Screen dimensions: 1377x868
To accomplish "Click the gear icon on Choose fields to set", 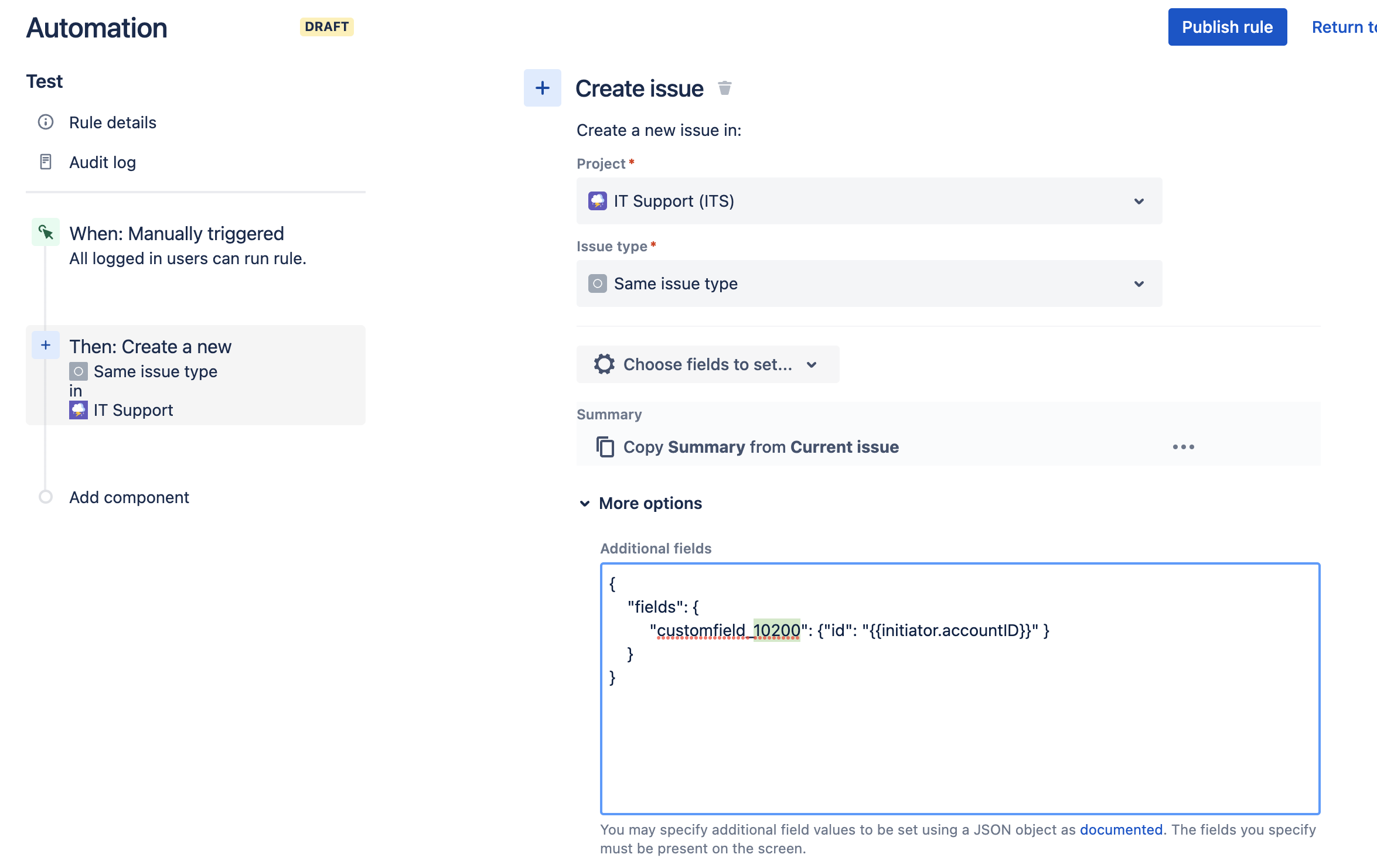I will click(x=603, y=364).
